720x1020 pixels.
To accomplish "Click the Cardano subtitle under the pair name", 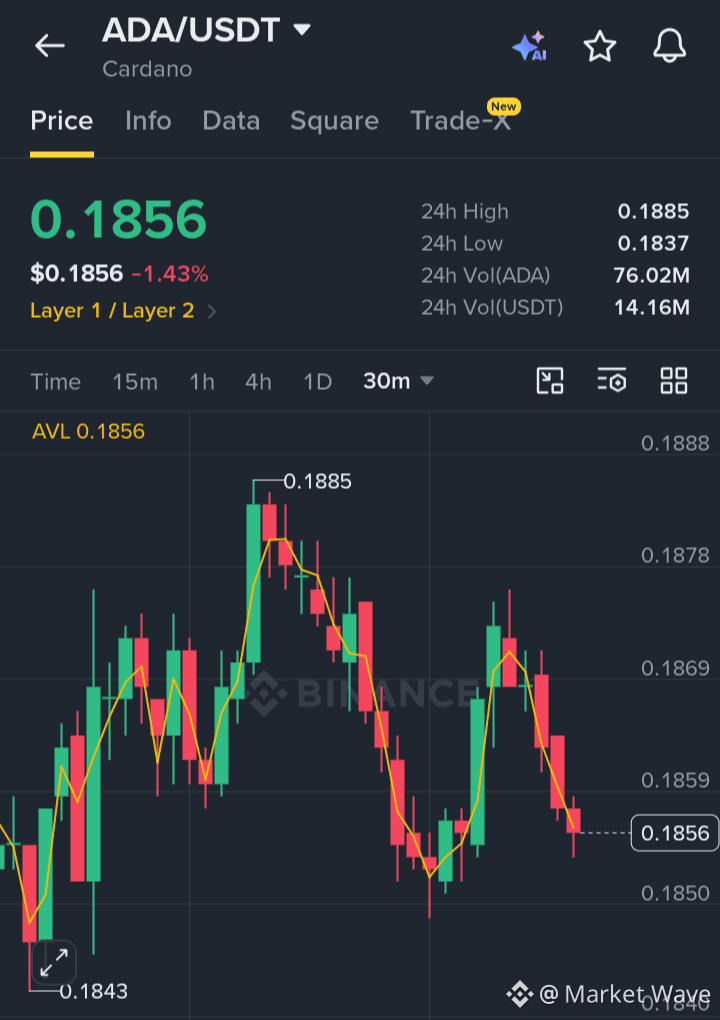I will (x=147, y=69).
